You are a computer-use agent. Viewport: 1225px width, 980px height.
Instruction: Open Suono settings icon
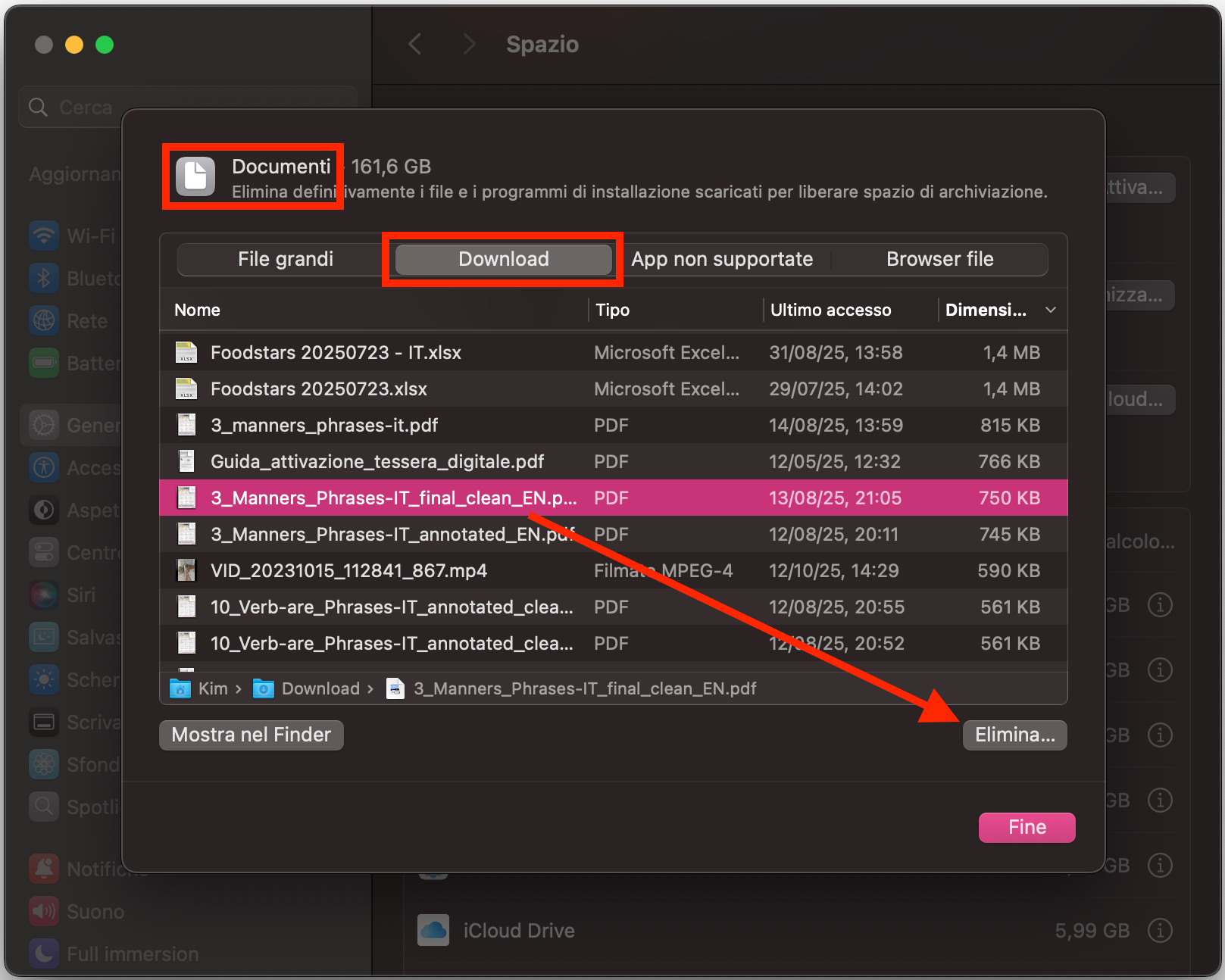[x=43, y=911]
